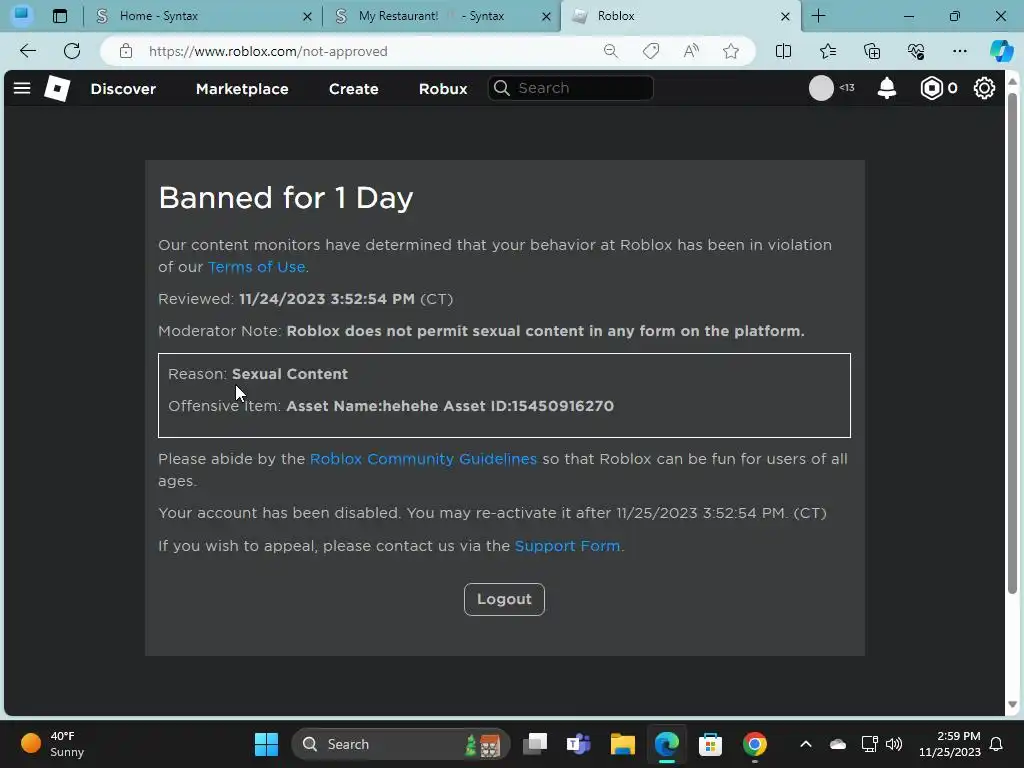The height and width of the screenshot is (768, 1024).
Task: Click the page vertical scrollbar
Action: pos(1012,343)
